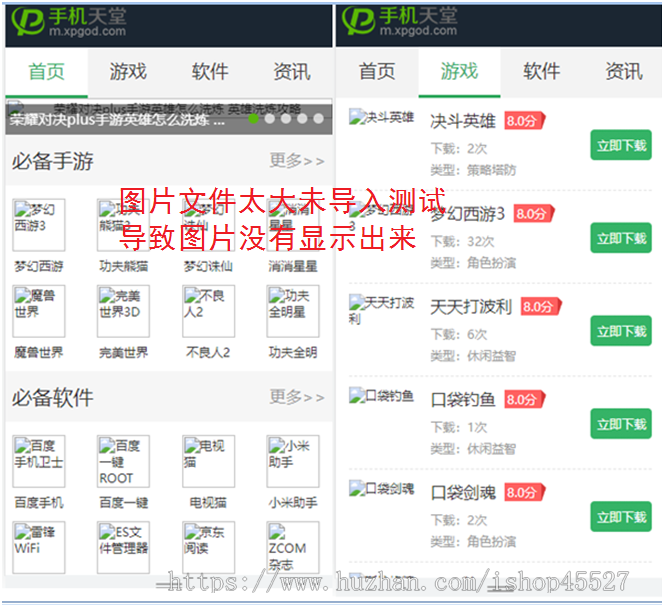Open the 小米助手 app thumbnail
Screen dimensions: 664x607
point(293,461)
